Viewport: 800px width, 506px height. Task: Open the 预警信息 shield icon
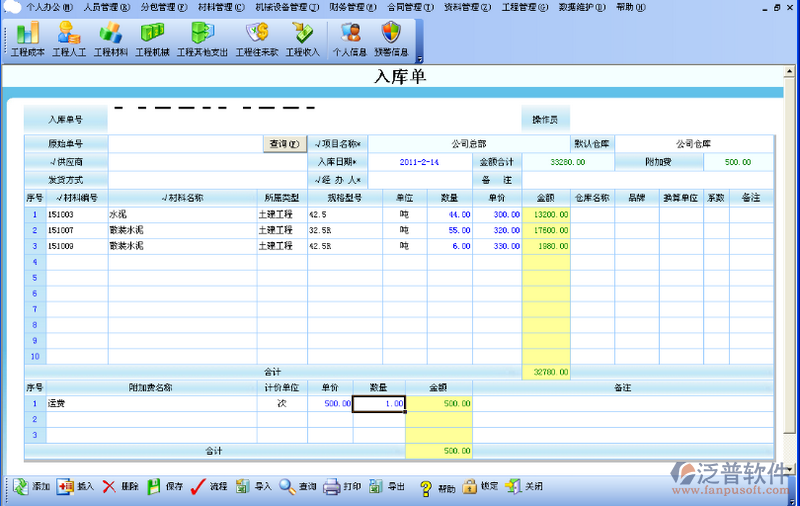click(390, 37)
